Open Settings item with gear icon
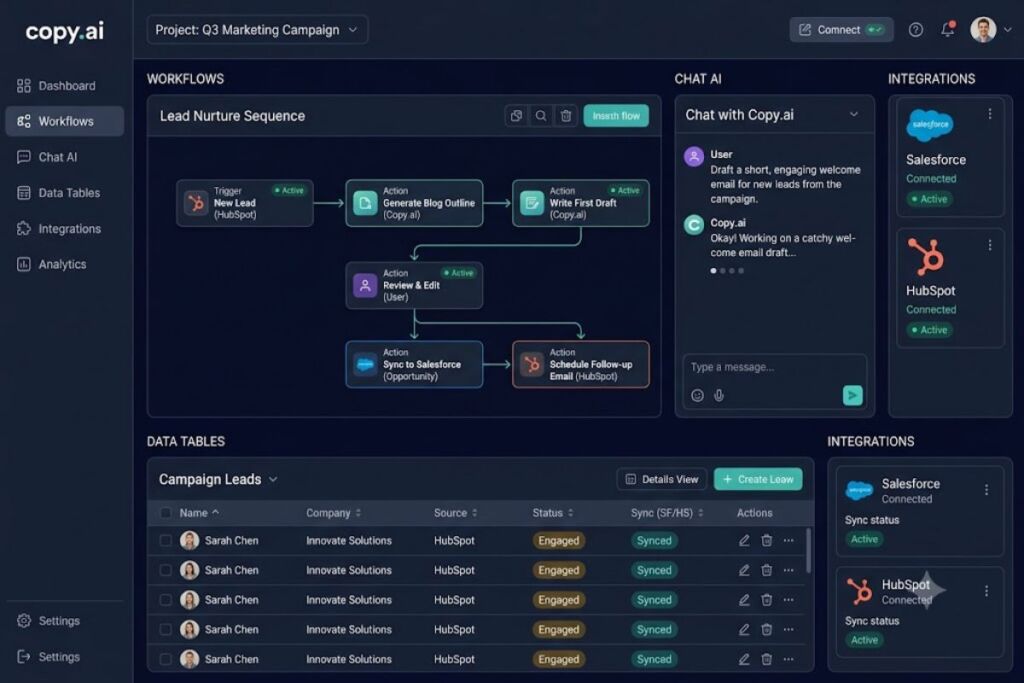This screenshot has height=683, width=1024. coord(64,621)
